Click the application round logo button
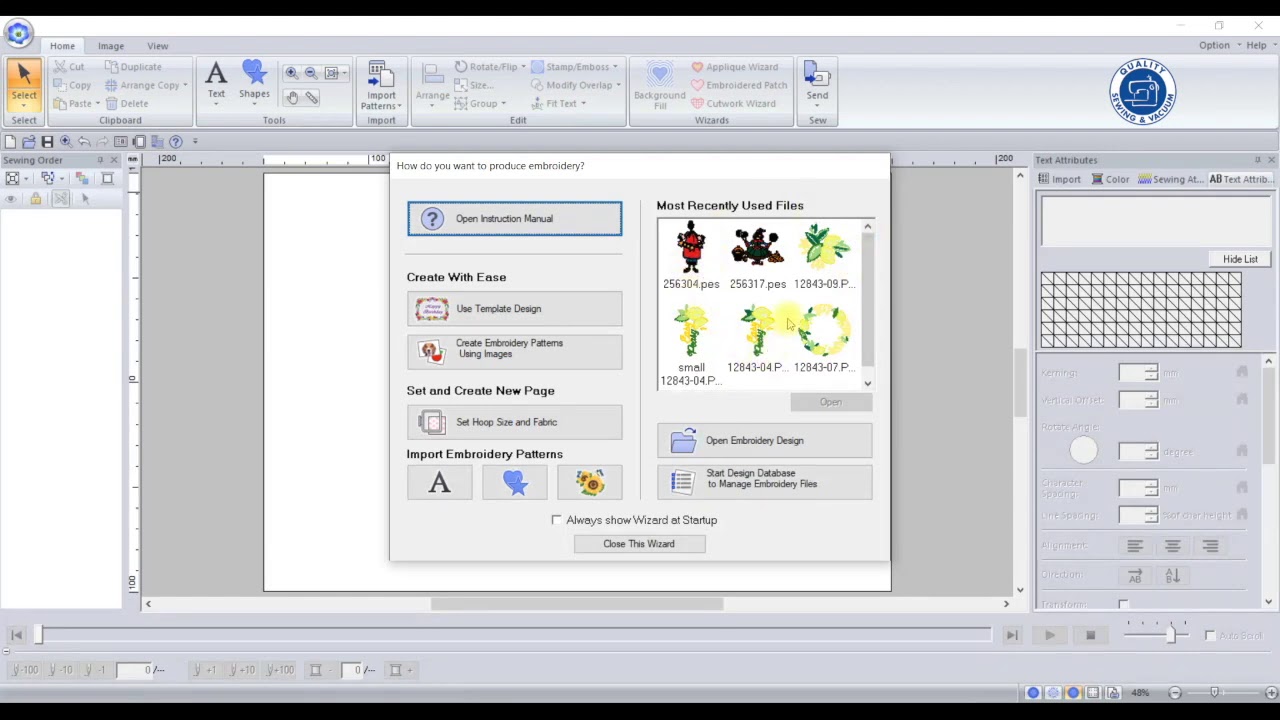 click(18, 33)
